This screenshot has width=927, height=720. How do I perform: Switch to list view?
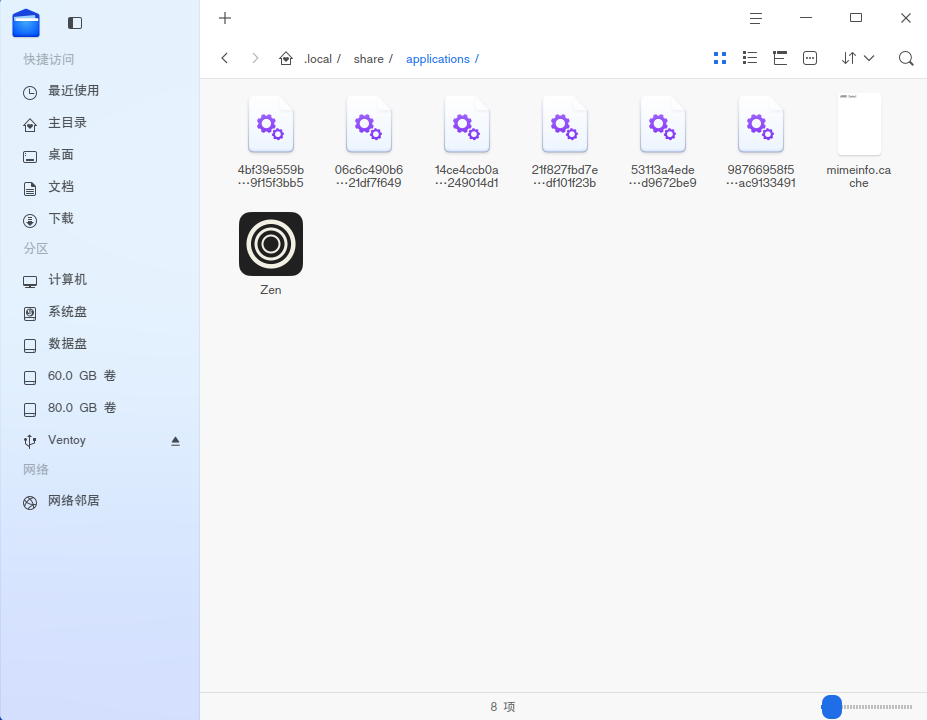[750, 58]
